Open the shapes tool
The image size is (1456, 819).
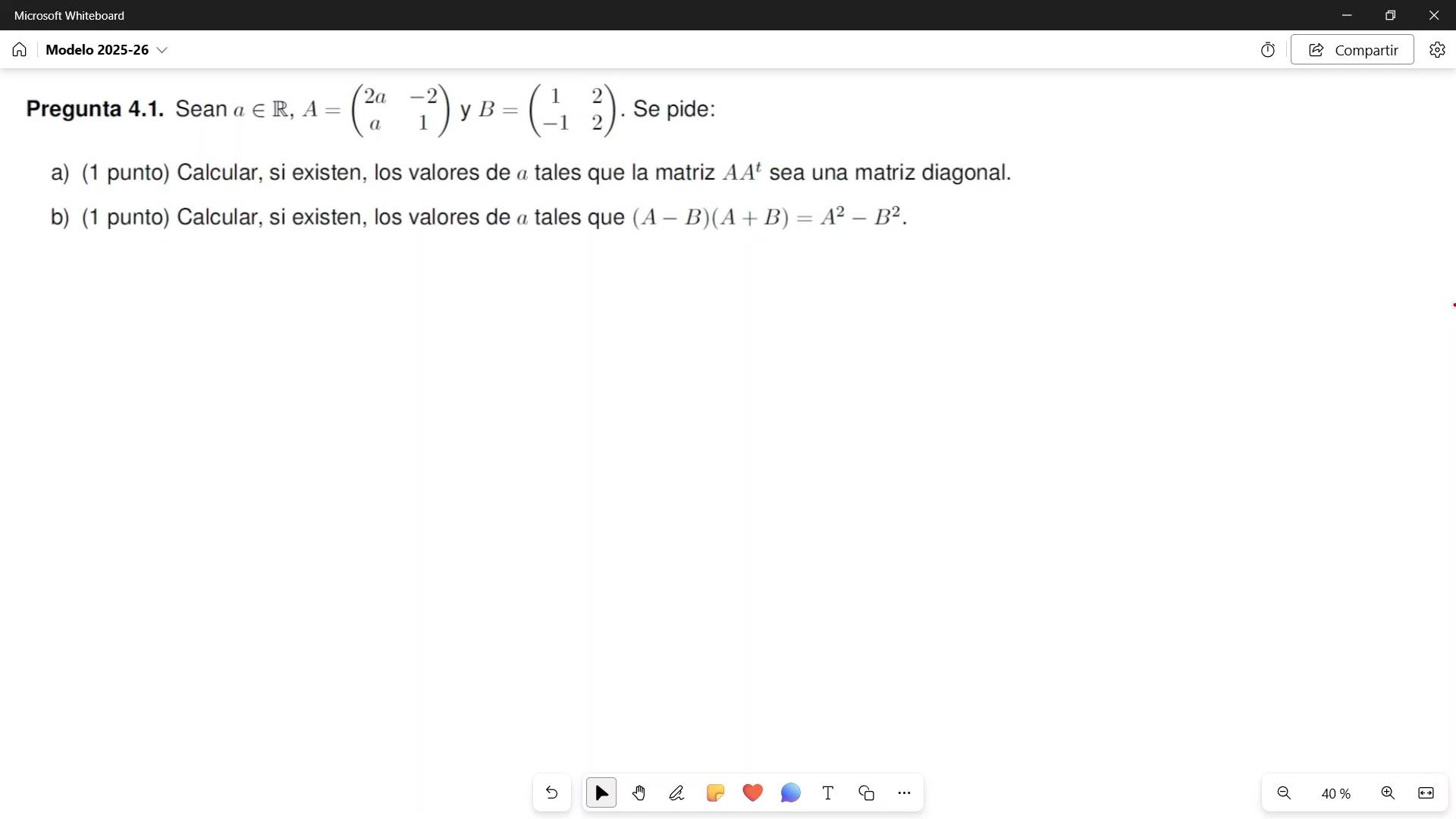(866, 793)
